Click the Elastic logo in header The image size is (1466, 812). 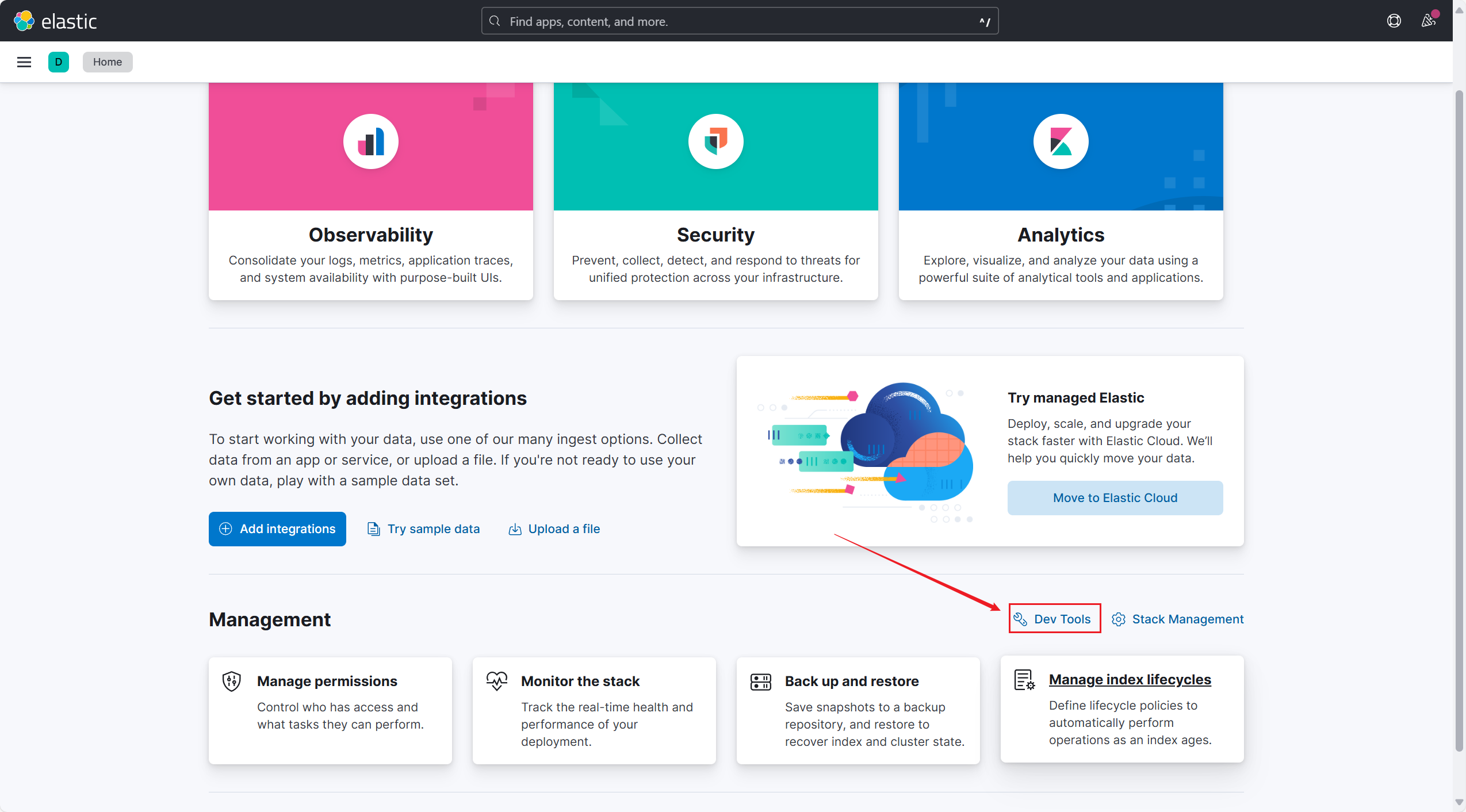55,21
